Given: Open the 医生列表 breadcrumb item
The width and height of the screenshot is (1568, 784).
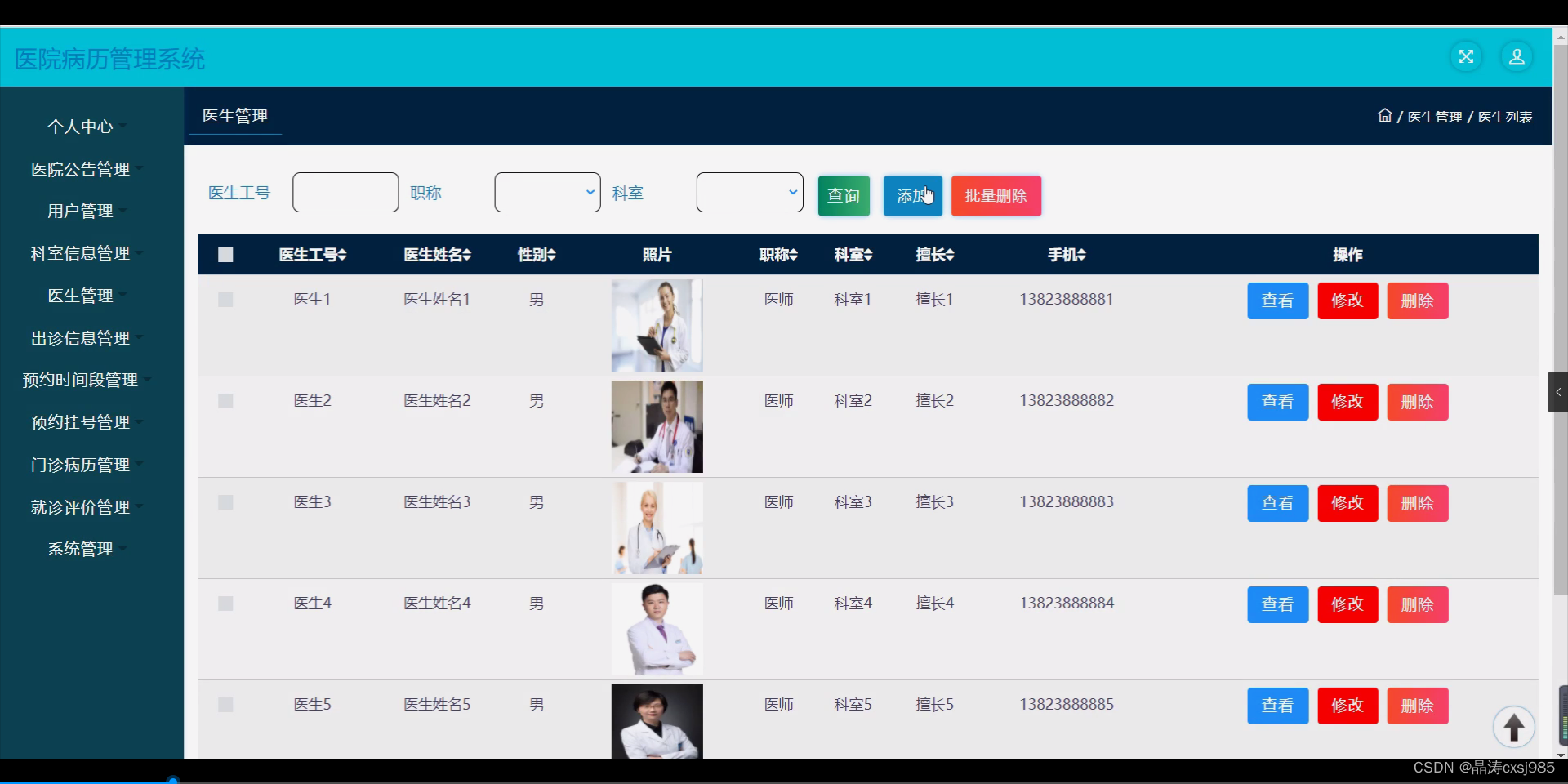Looking at the screenshot, I should [x=1505, y=116].
